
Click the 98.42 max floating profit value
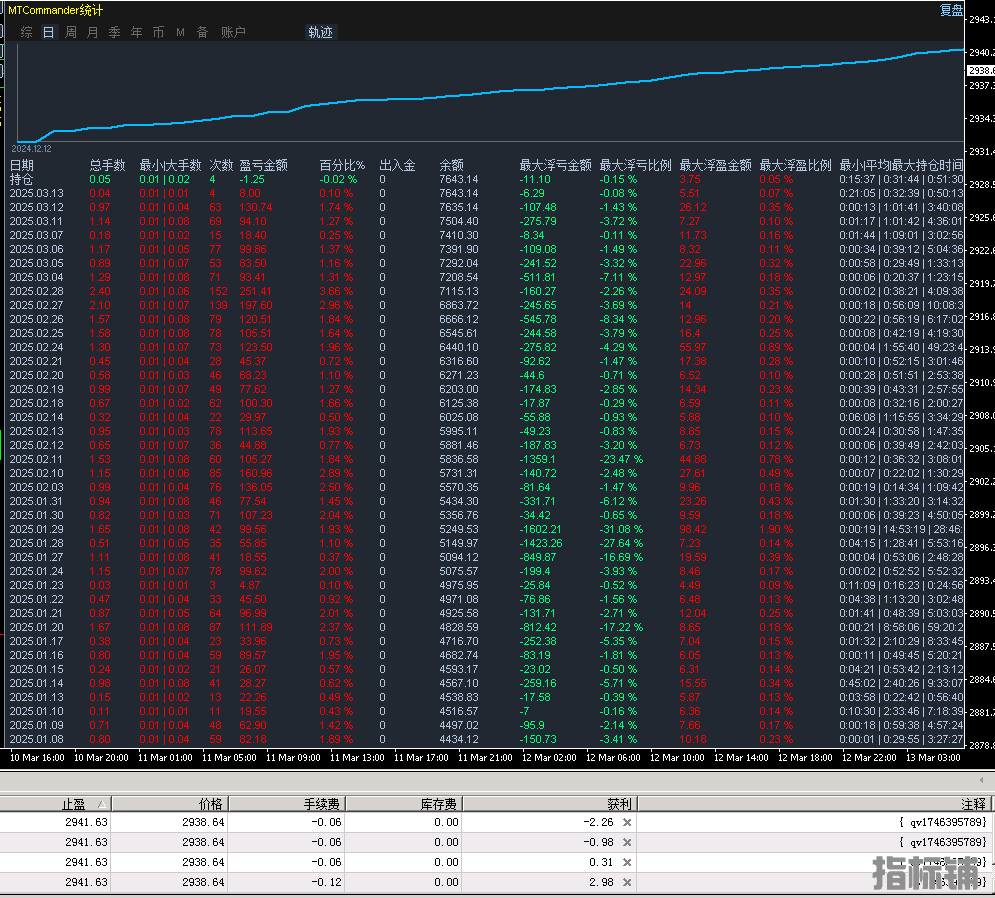click(693, 529)
